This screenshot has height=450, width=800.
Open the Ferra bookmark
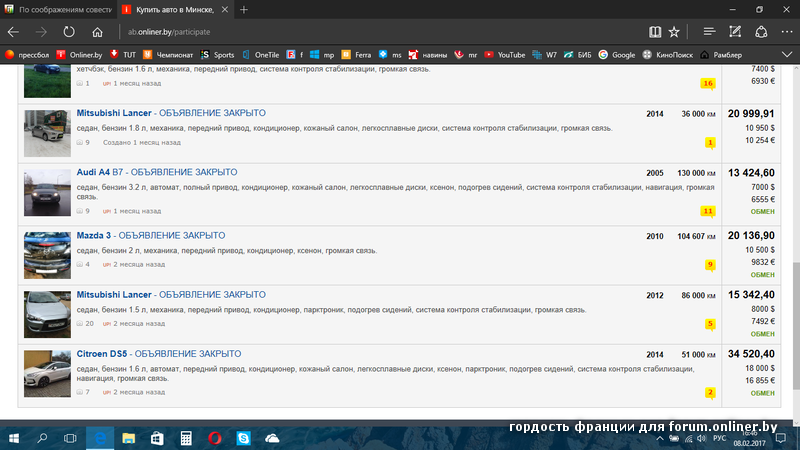pos(356,55)
